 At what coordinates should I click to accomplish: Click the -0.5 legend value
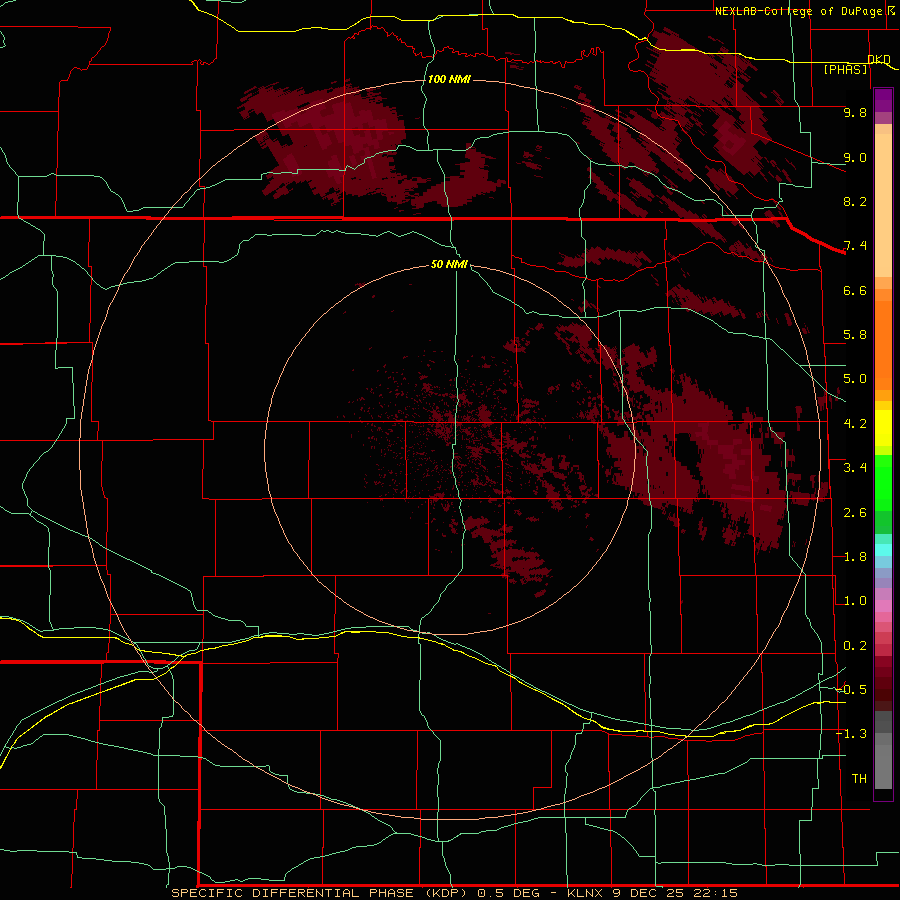(851, 690)
